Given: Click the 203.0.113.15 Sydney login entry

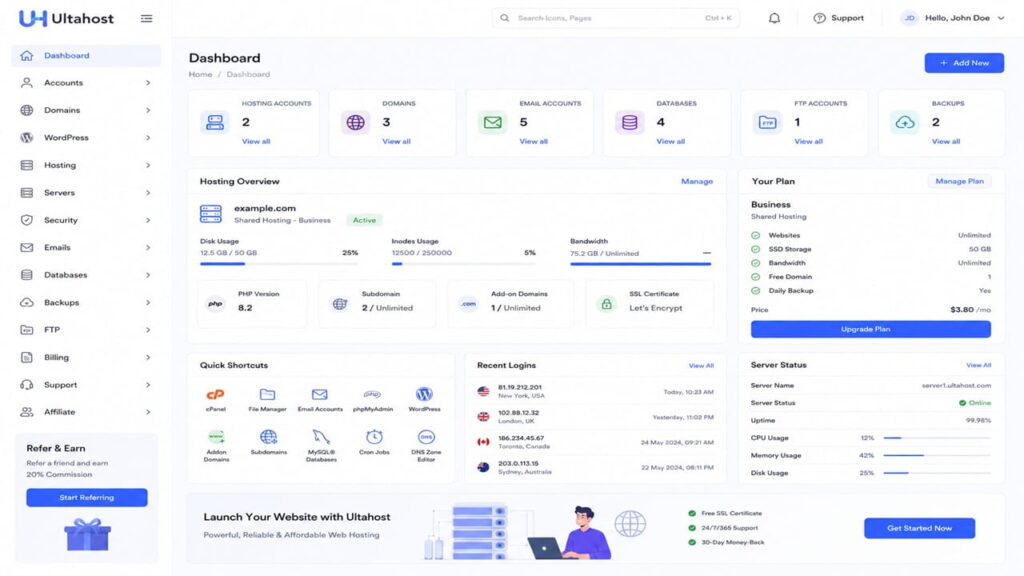Looking at the screenshot, I should (x=596, y=468).
